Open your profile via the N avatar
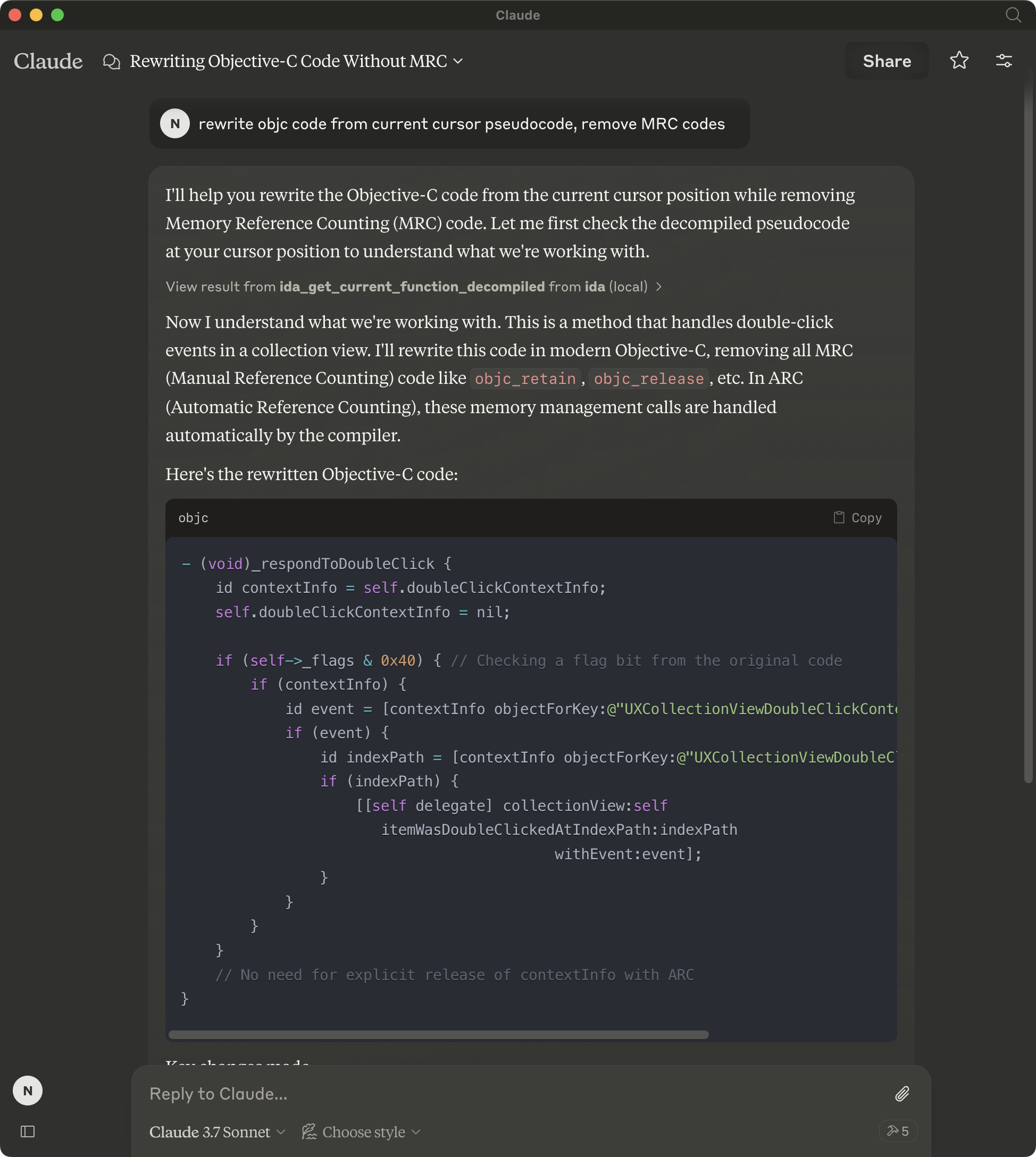 coord(27,1091)
